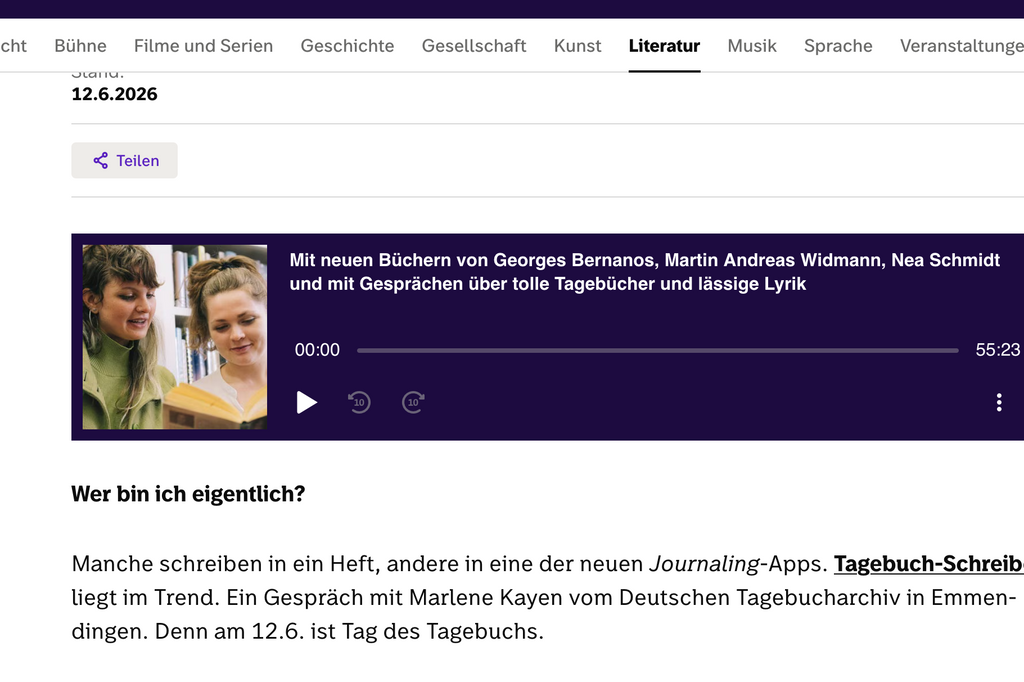Select the Kunst tab
The height and width of the screenshot is (682, 1024).
click(577, 46)
